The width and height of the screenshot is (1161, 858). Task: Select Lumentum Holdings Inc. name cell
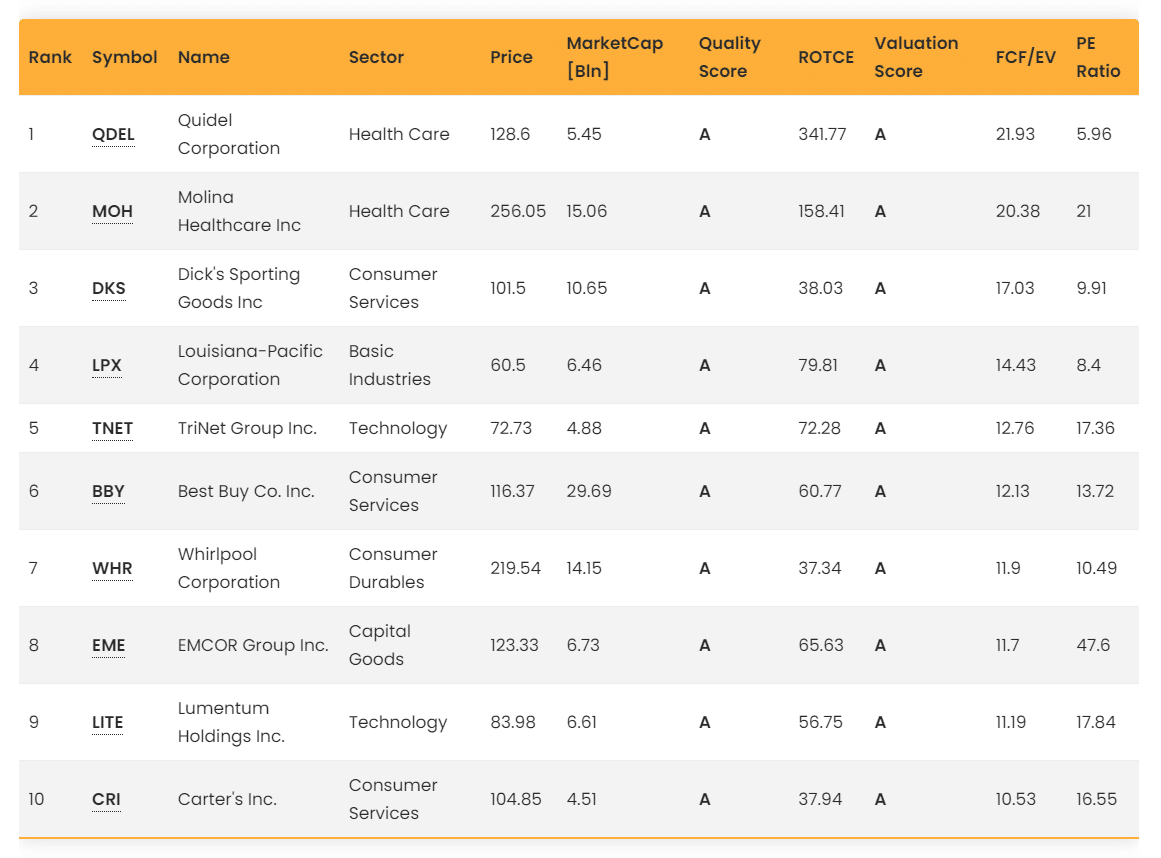coord(231,722)
